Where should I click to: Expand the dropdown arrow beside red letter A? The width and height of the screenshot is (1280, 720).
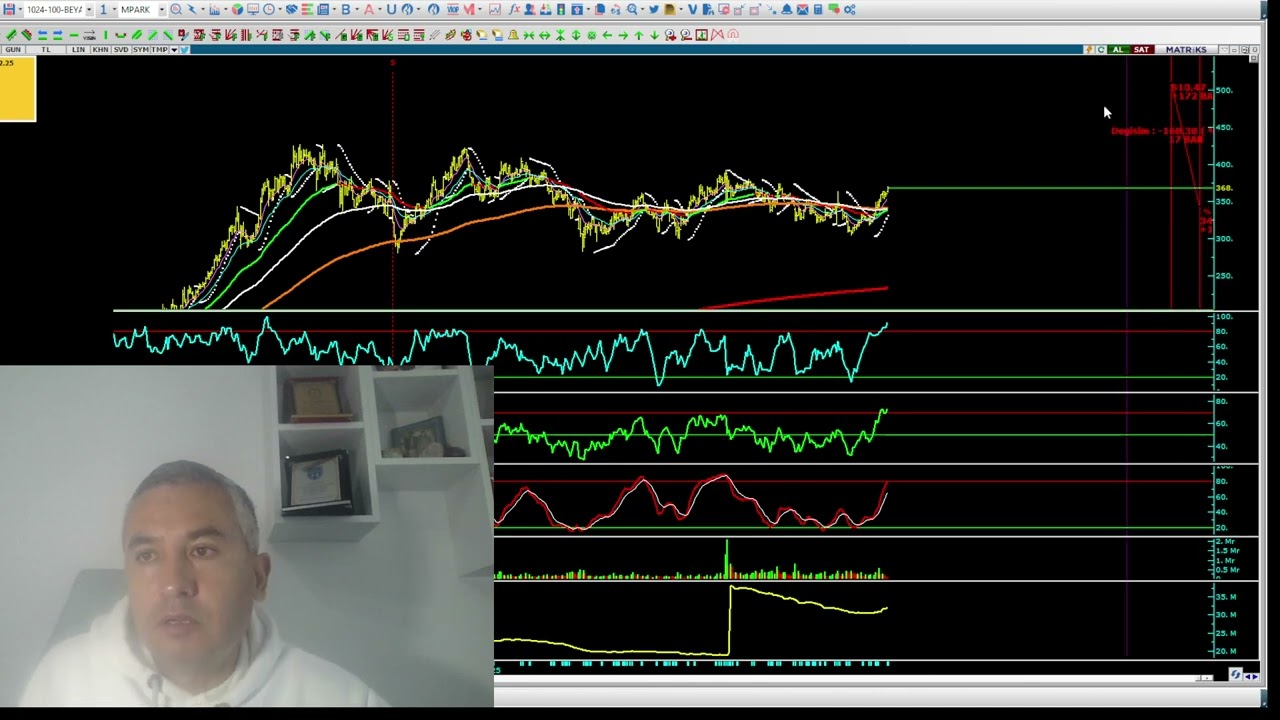(x=380, y=10)
